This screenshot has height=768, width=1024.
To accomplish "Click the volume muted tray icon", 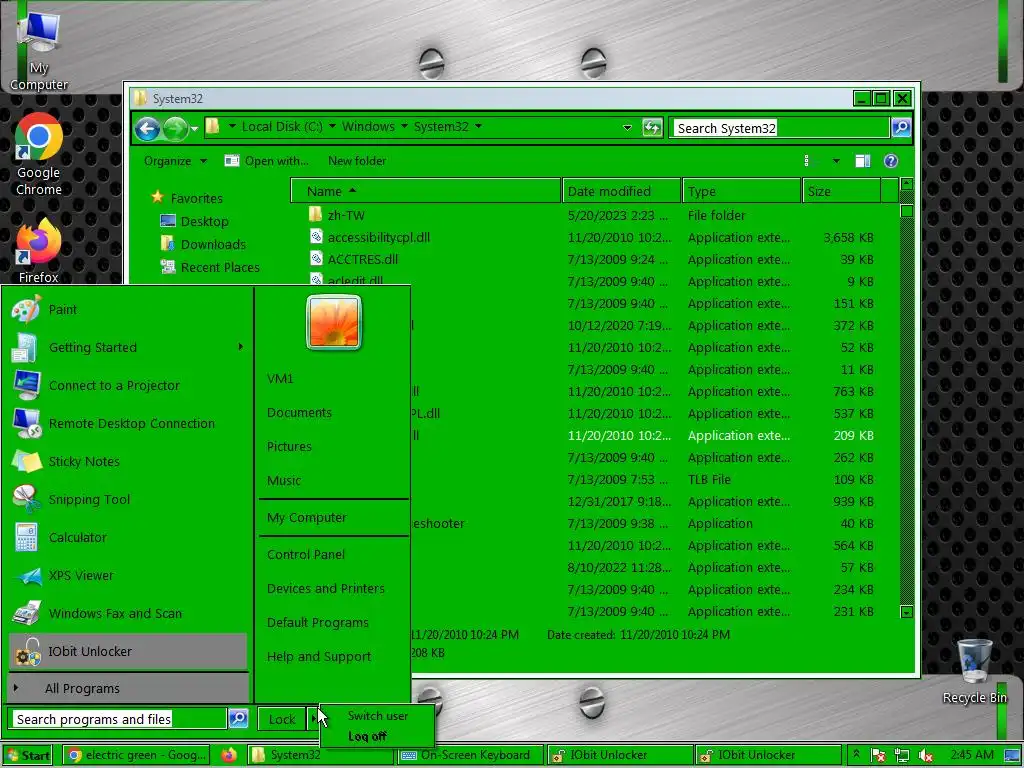I will click(x=925, y=756).
